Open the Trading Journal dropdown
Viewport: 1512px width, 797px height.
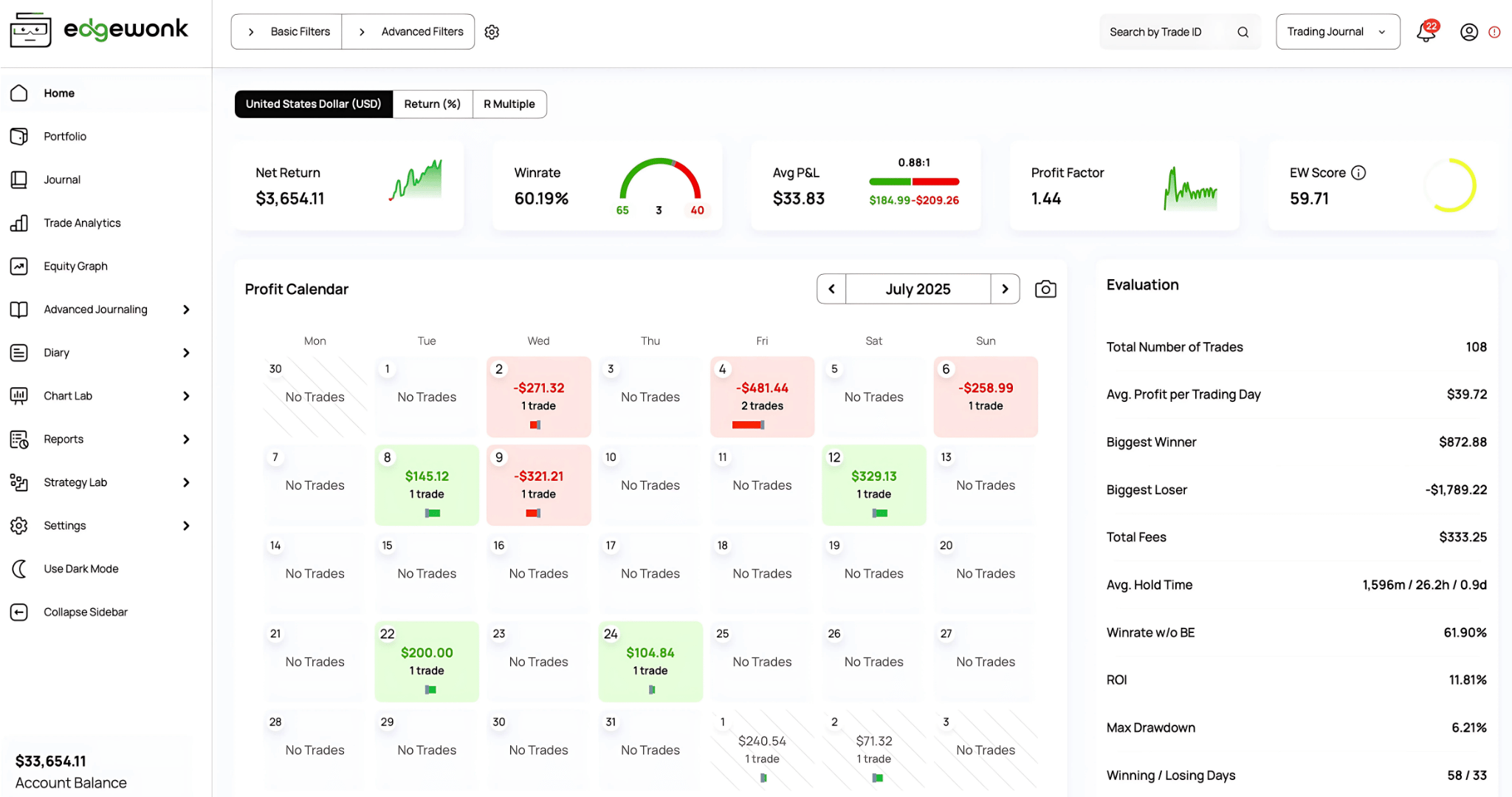pyautogui.click(x=1338, y=31)
